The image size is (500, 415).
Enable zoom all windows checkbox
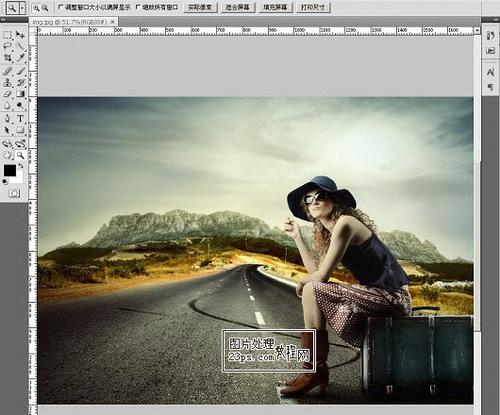[x=138, y=7]
